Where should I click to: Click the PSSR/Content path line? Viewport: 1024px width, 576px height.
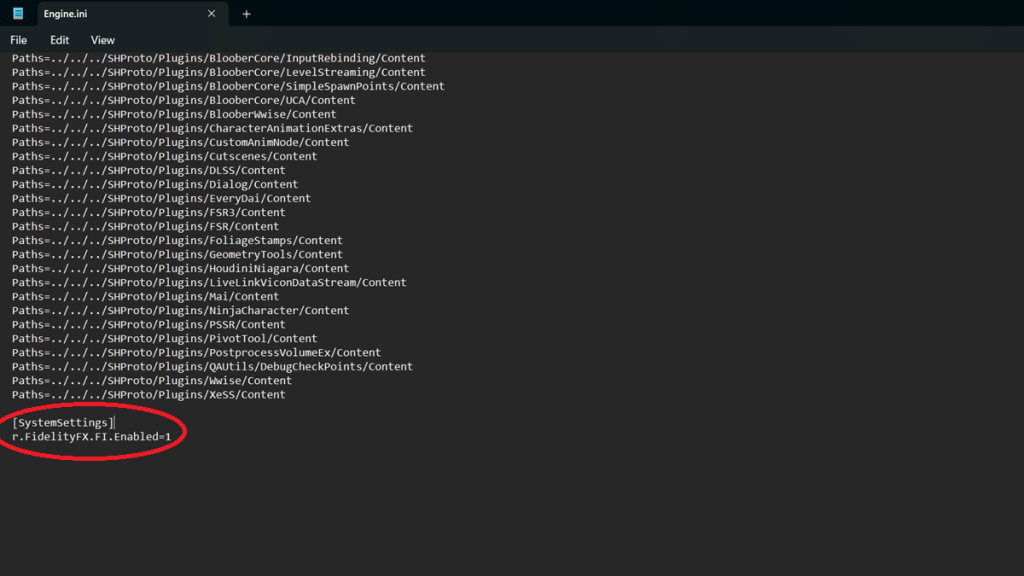tap(148, 325)
